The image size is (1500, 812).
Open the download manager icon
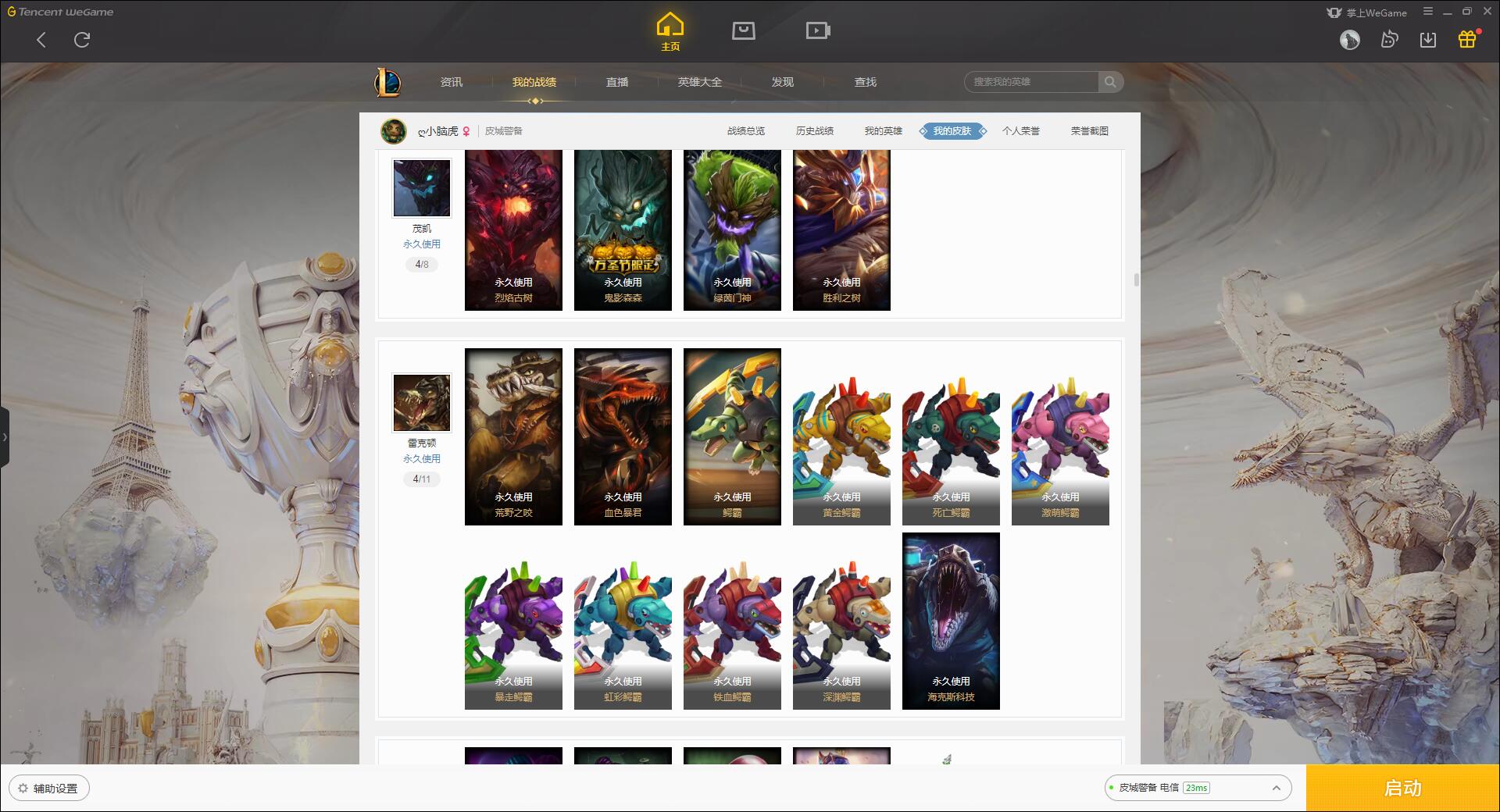coord(1428,39)
